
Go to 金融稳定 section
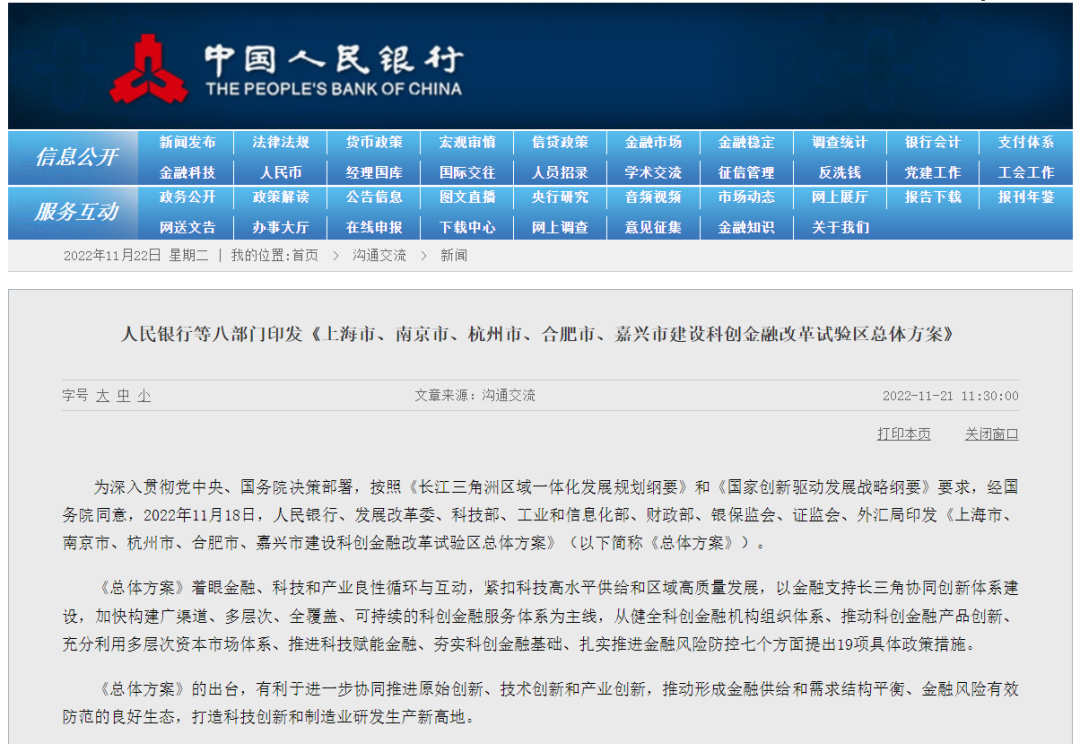point(746,143)
